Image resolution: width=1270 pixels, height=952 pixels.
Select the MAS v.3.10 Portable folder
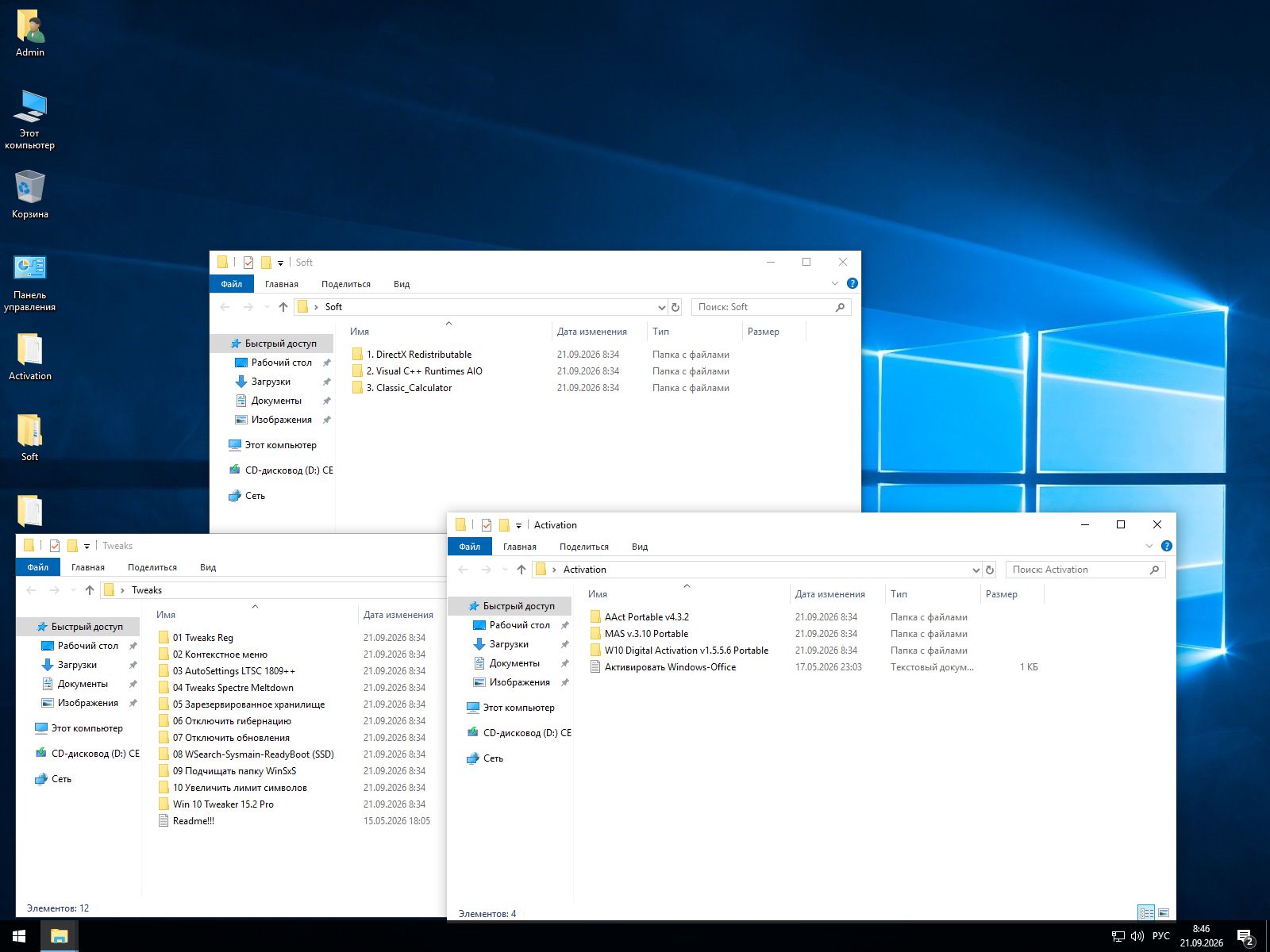(x=646, y=634)
